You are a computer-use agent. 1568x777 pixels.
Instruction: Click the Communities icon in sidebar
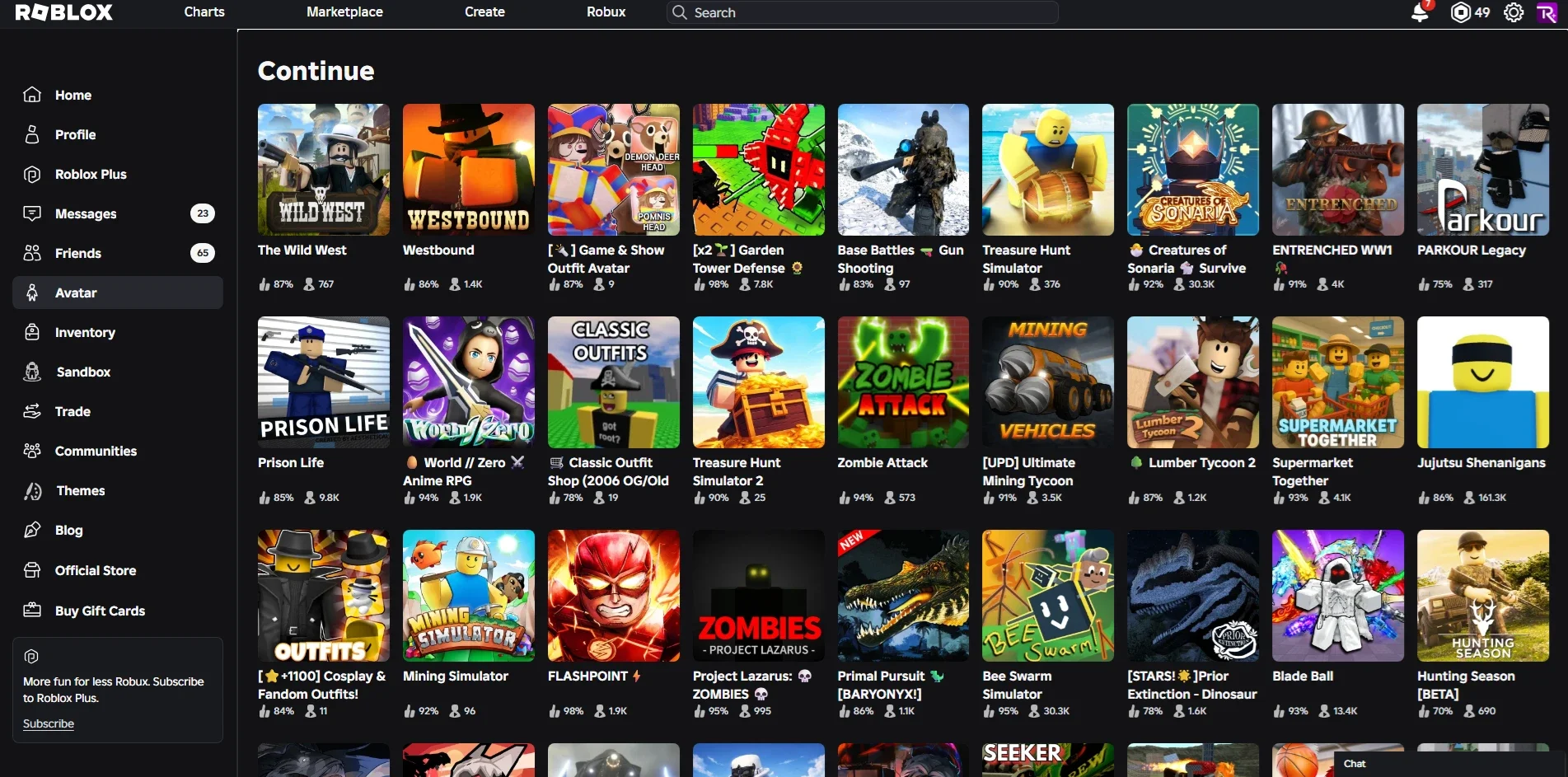tap(32, 451)
